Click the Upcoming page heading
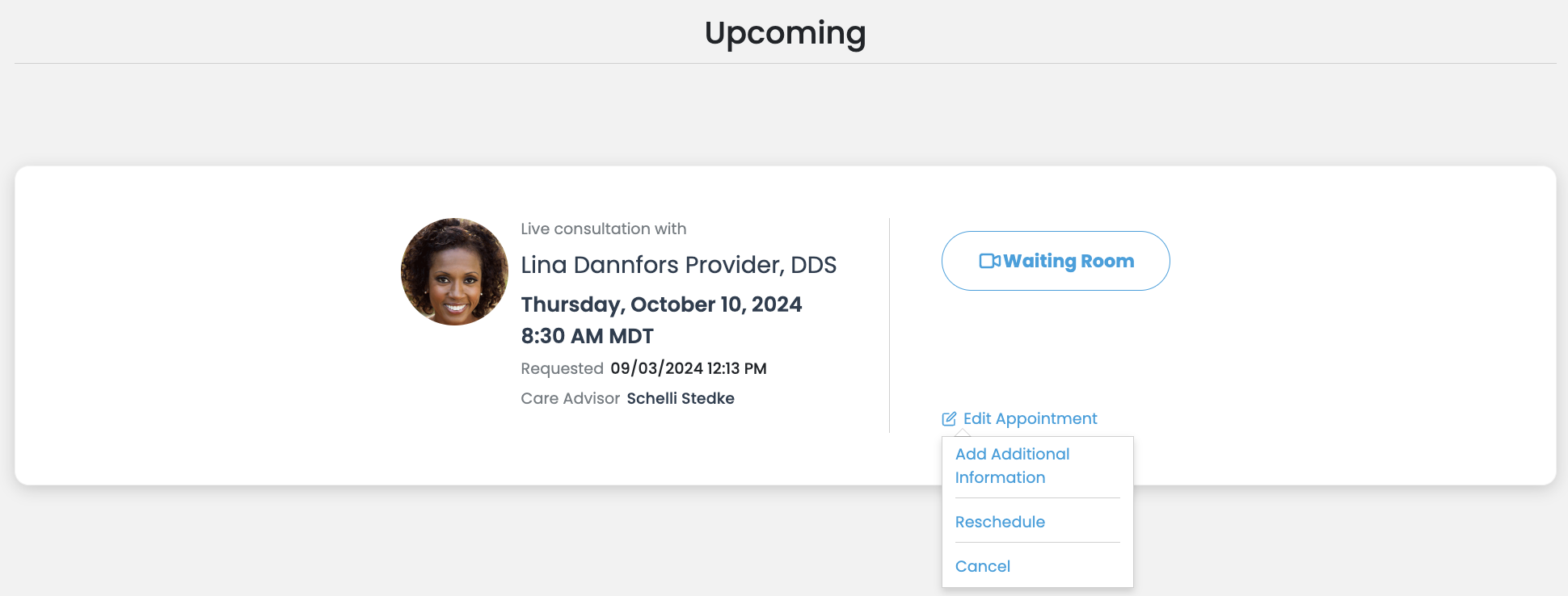Viewport: 1568px width, 596px height. pos(785,33)
